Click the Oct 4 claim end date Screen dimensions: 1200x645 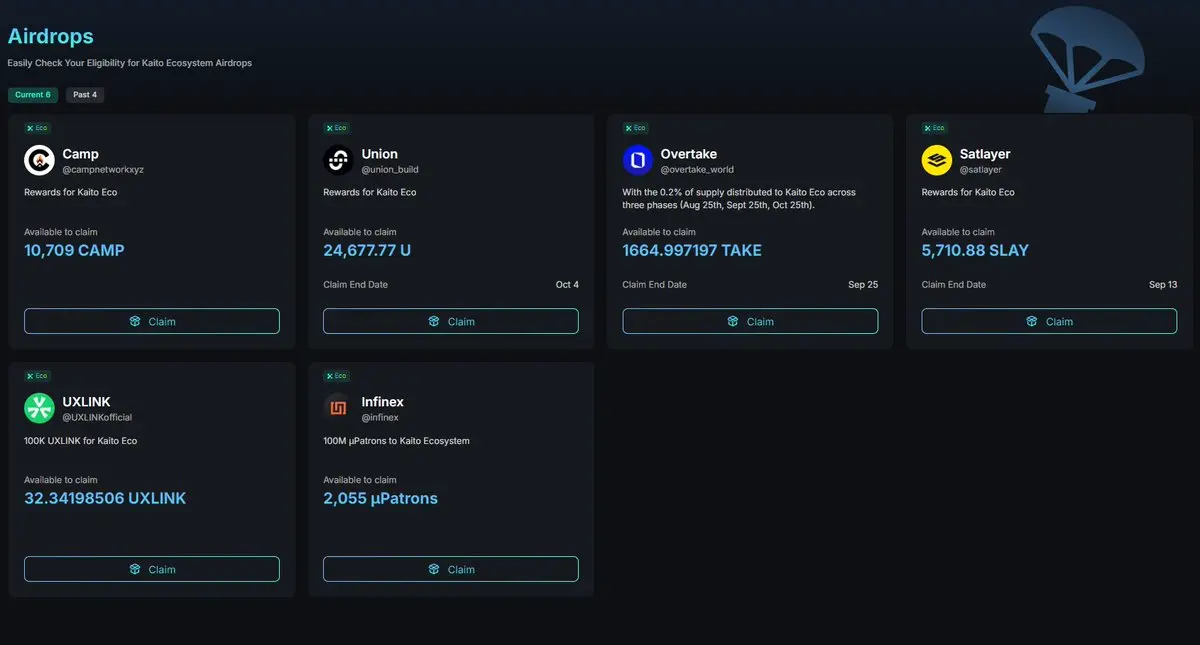pyautogui.click(x=567, y=285)
